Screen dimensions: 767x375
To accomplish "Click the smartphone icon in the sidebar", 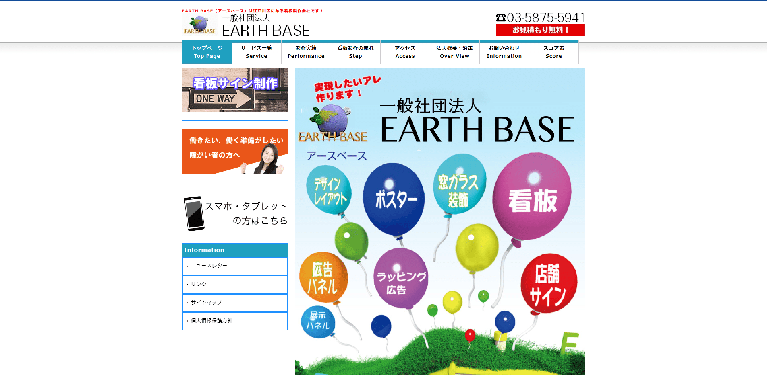I will click(x=193, y=214).
